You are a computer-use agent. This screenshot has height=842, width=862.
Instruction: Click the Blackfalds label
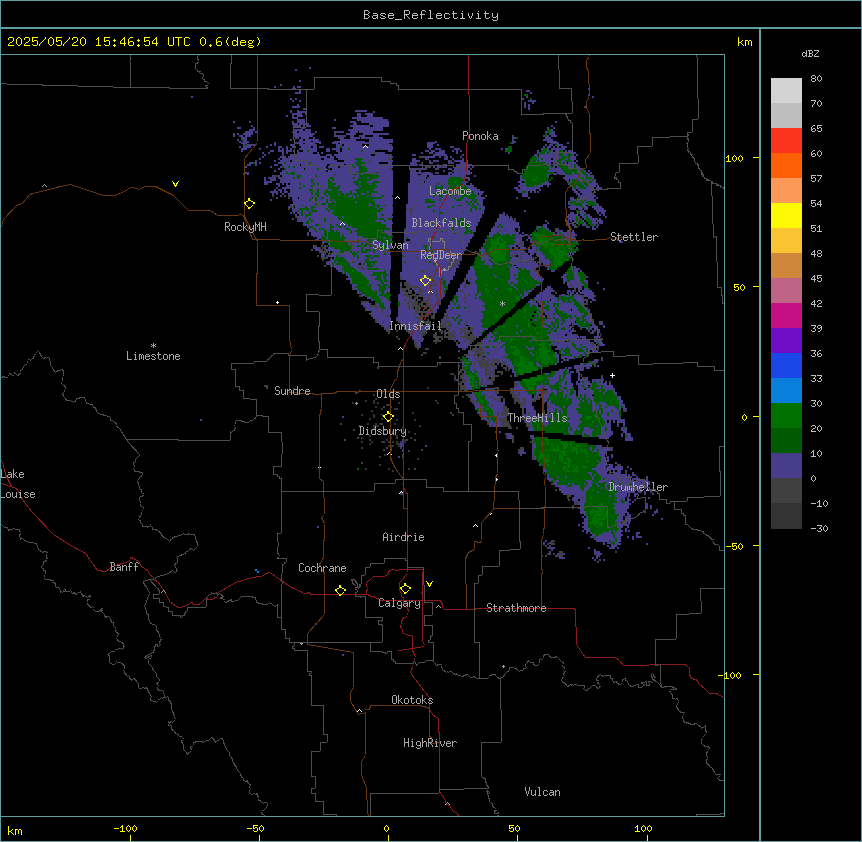coord(441,223)
